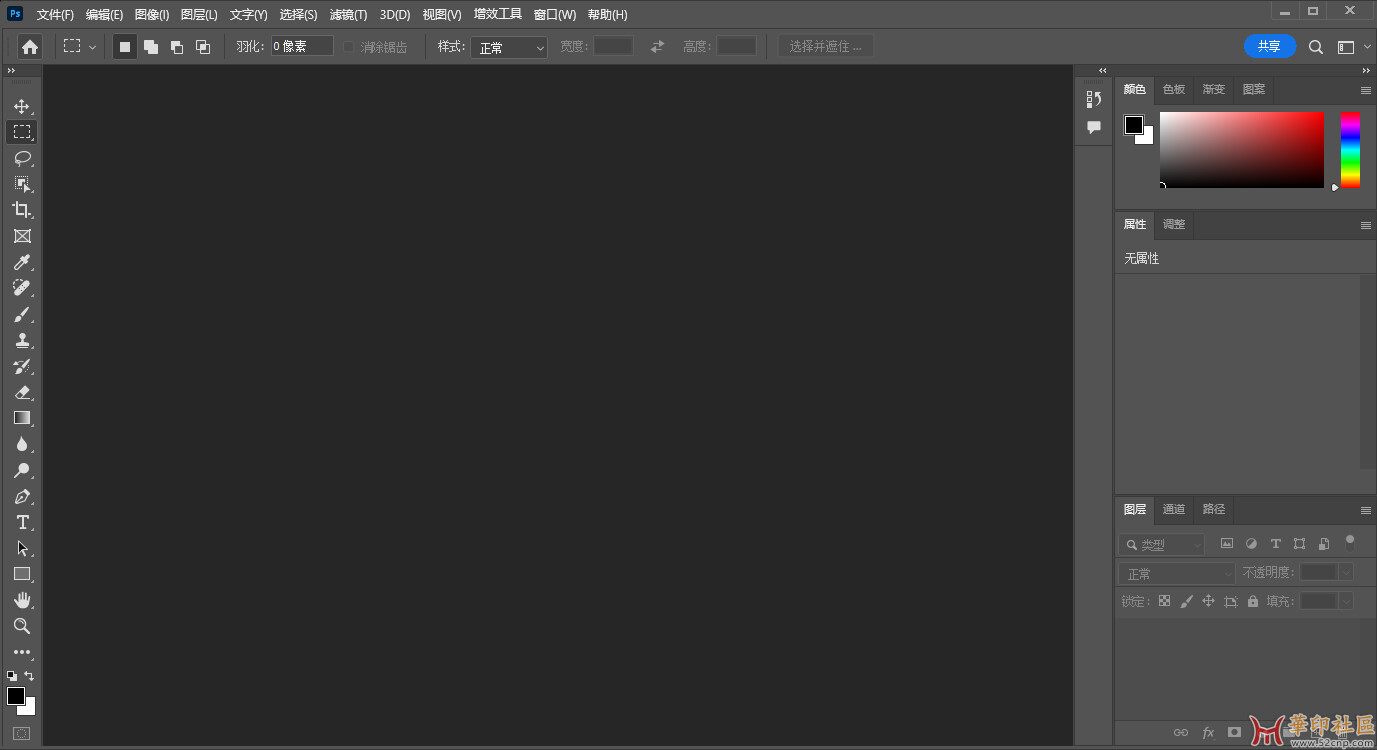Click the blue 共享 button
The width and height of the screenshot is (1377, 750).
(1269, 46)
